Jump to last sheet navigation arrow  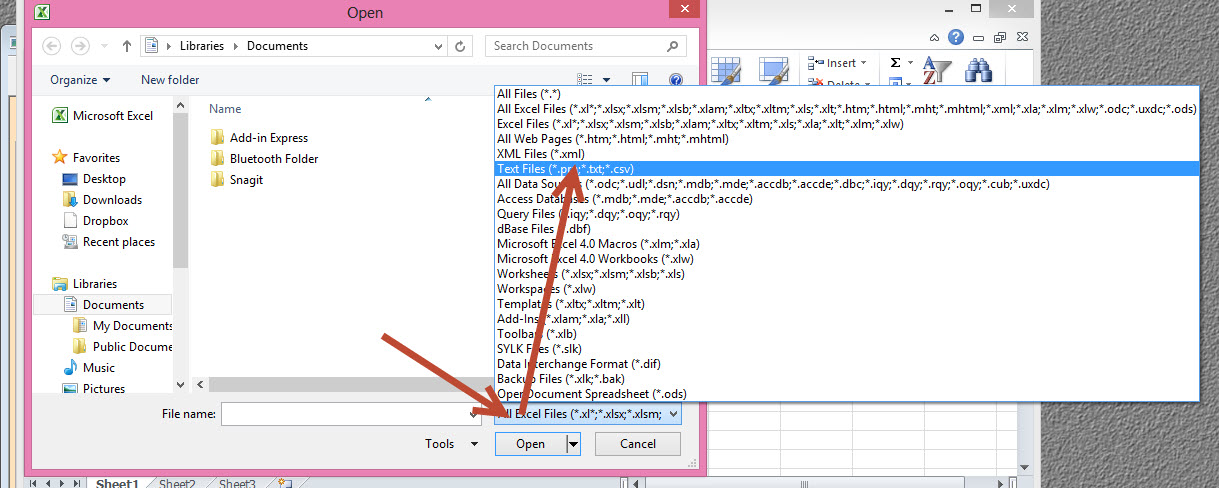79,484
